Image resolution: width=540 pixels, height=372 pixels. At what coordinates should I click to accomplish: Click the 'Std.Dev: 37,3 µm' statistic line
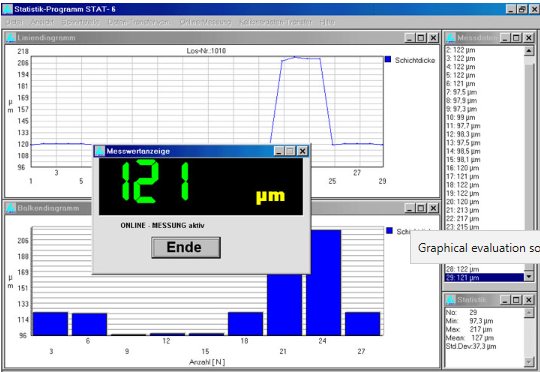coord(471,346)
